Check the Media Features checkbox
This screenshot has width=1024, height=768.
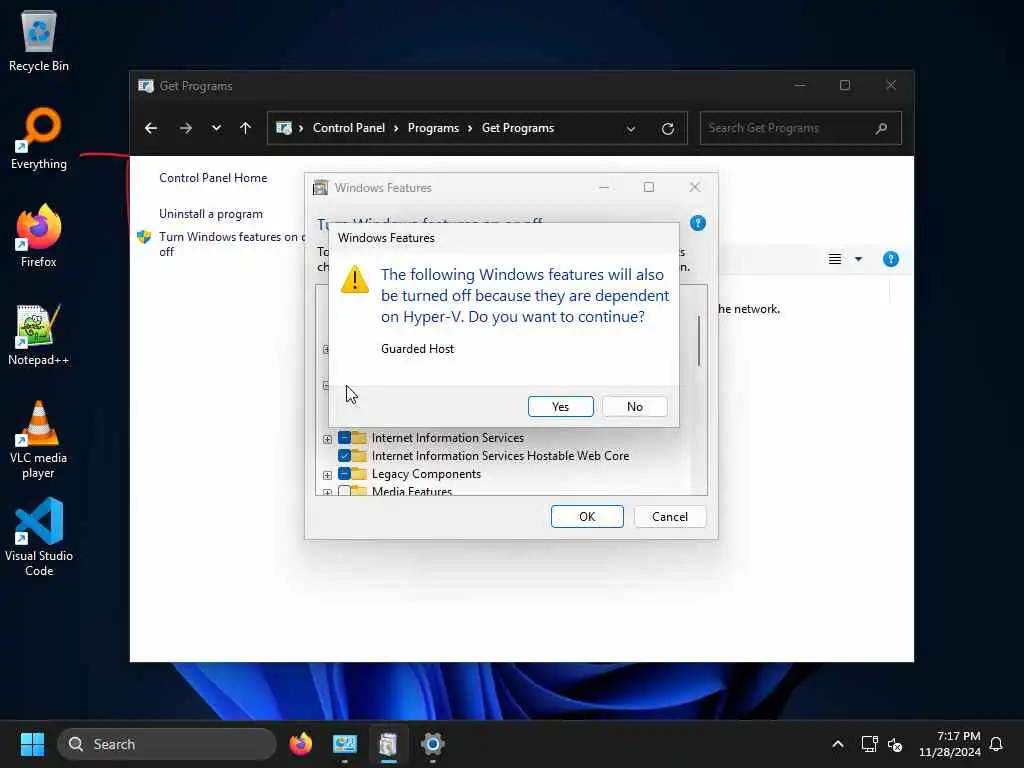(x=344, y=490)
